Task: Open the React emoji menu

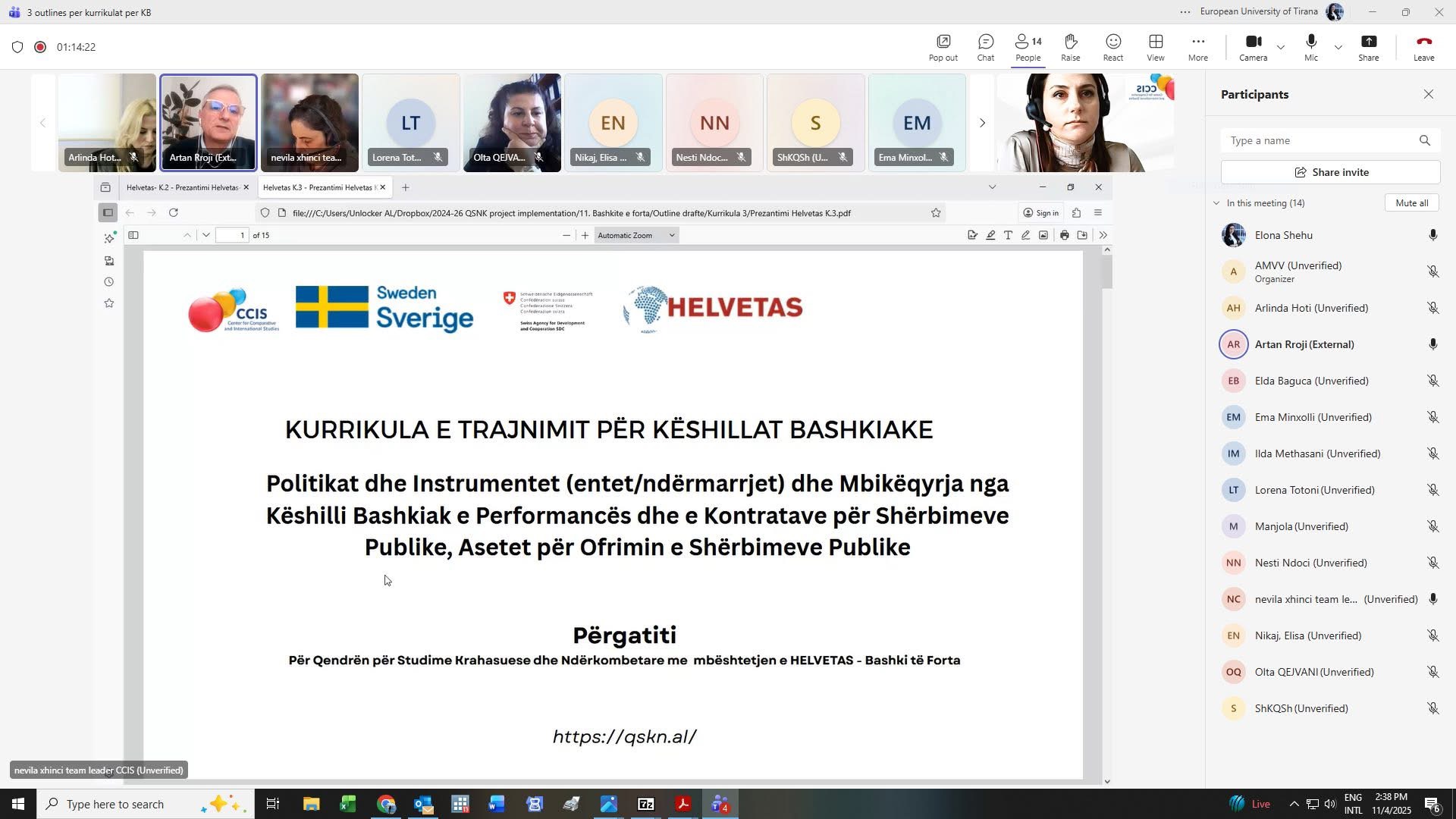Action: pos(1112,47)
